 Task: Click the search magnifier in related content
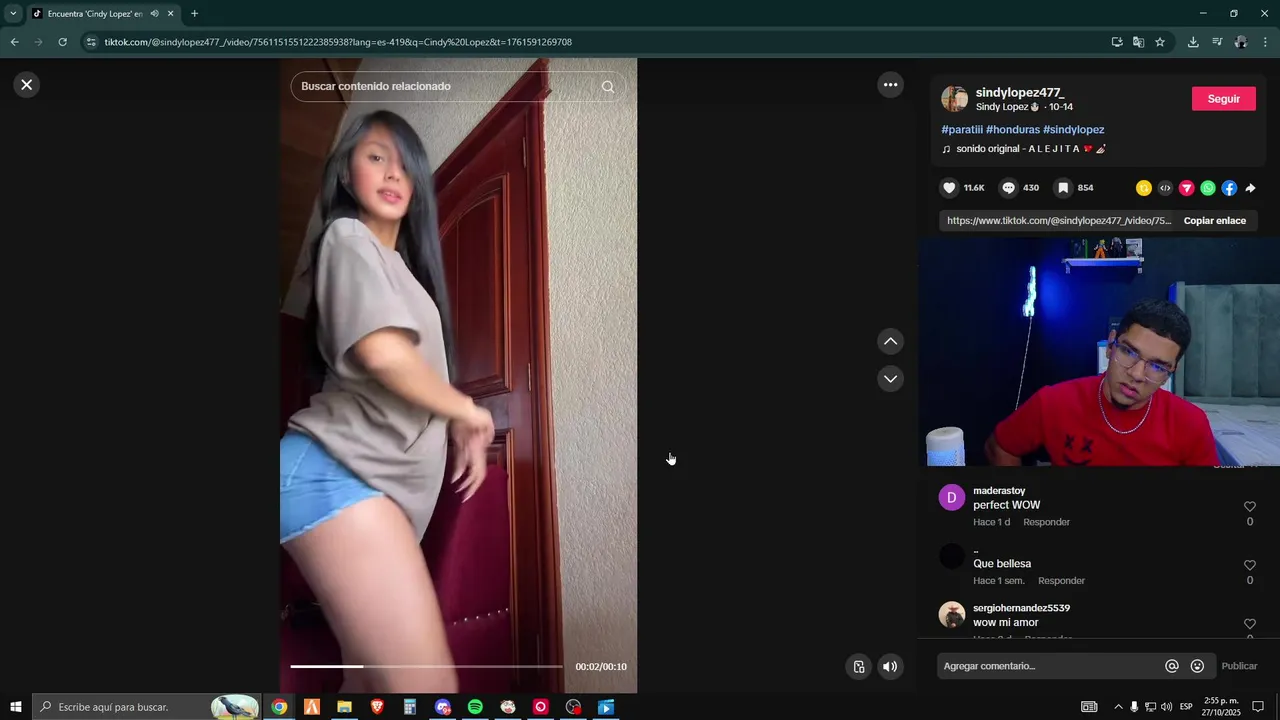tap(608, 86)
